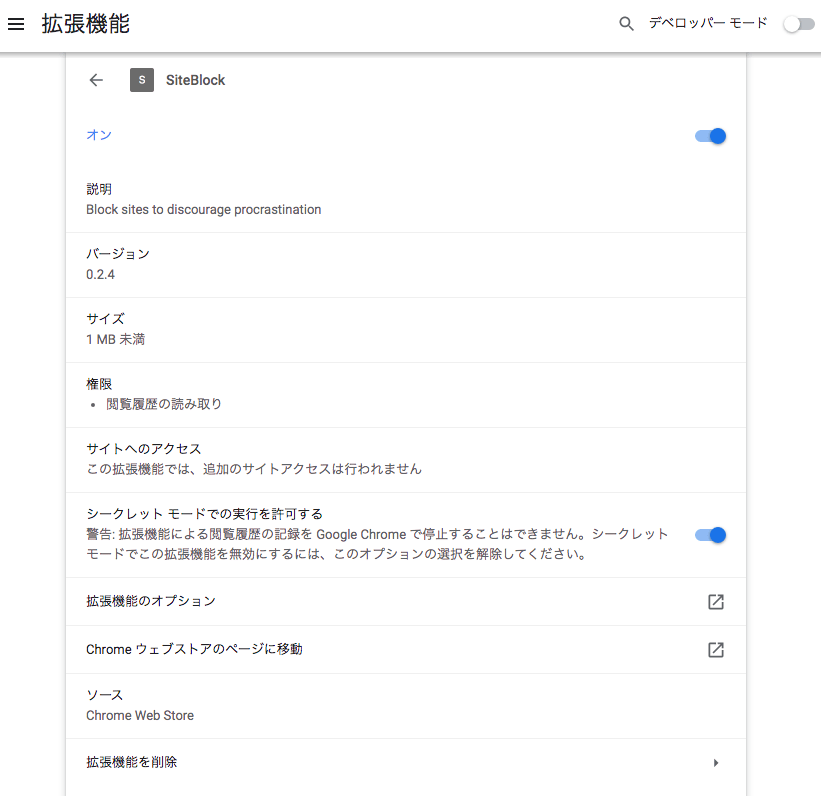The width and height of the screenshot is (821, 796).
Task: Click permission item 閲覧履歴の読み取り
Action: 164,404
